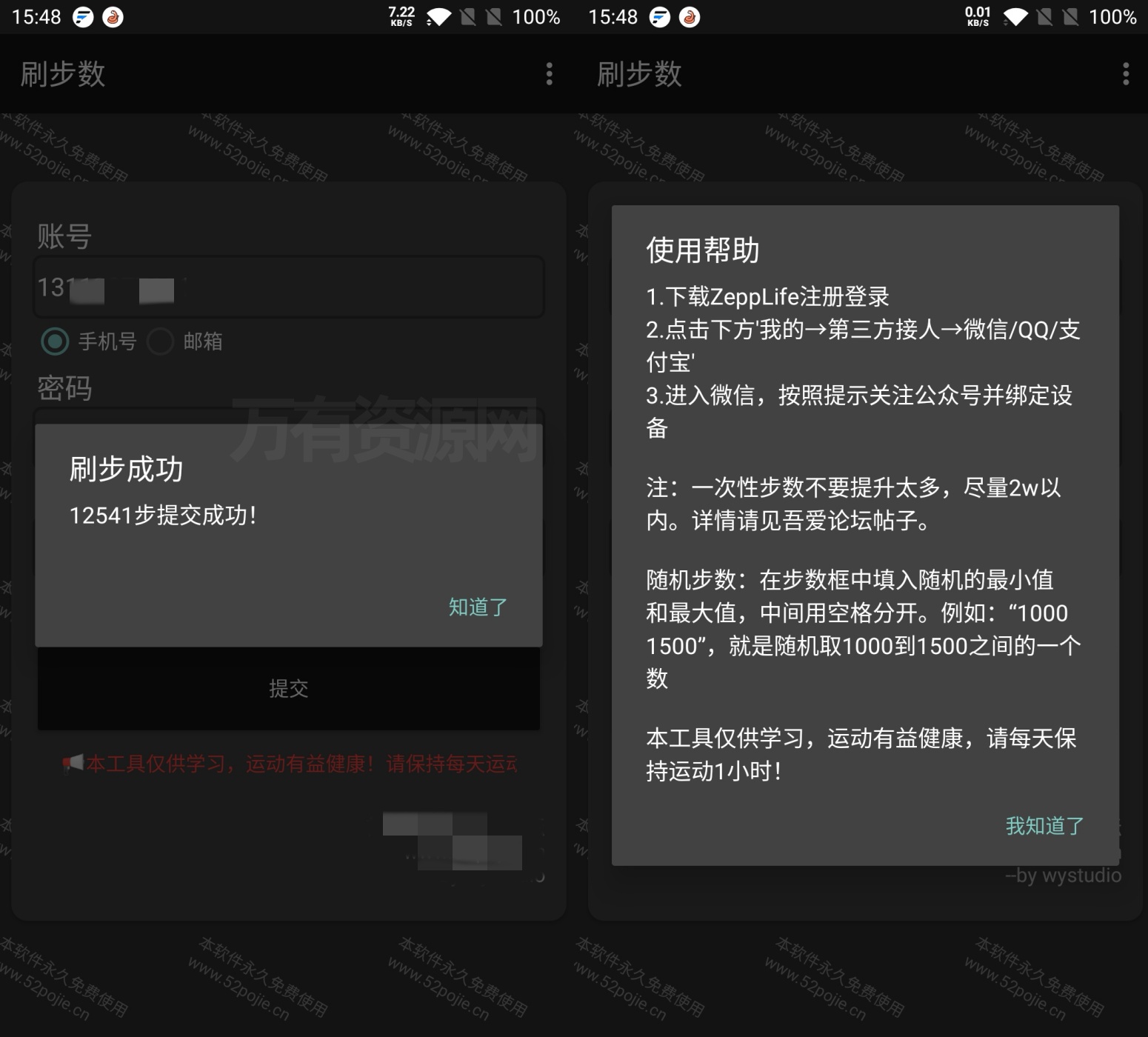Image resolution: width=1148 pixels, height=1037 pixels.
Task: Tap the 7.22 KB/S network speed indicator
Action: click(401, 16)
